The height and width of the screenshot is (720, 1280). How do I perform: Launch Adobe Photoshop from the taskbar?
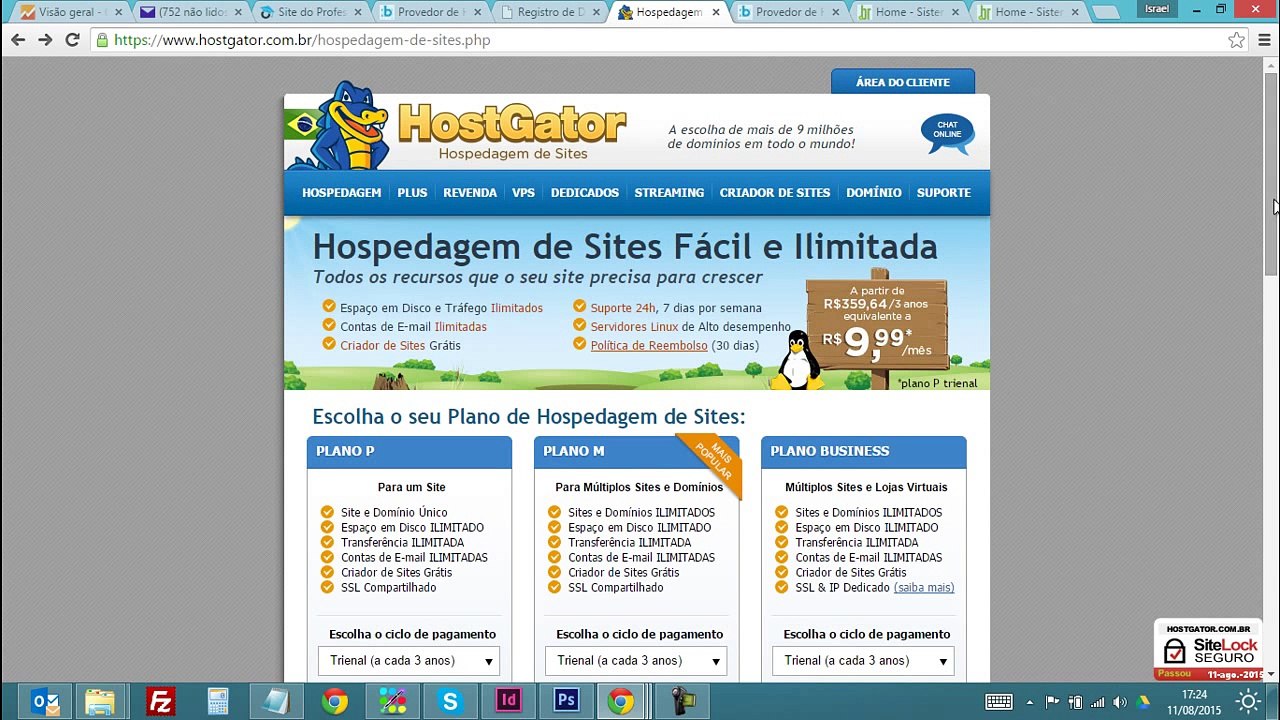pos(566,702)
